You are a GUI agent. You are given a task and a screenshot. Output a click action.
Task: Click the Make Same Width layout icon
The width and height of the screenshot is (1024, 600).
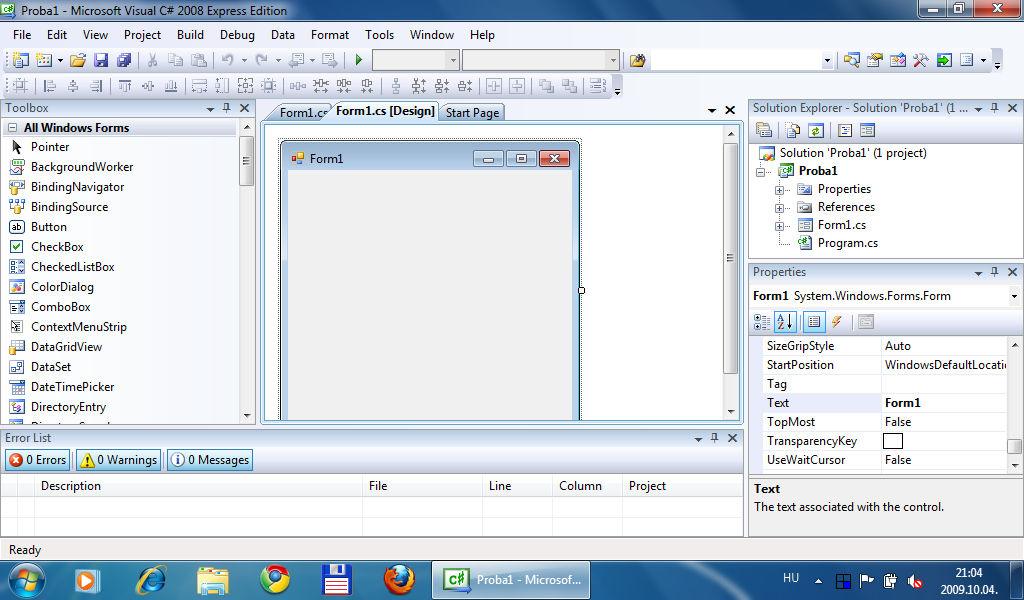(199, 86)
